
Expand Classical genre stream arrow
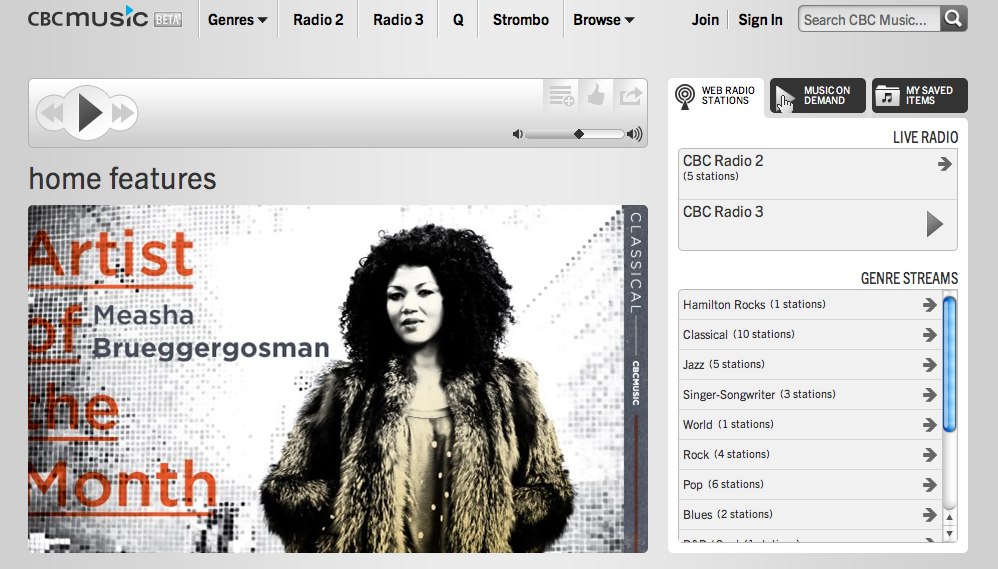pyautogui.click(x=929, y=335)
